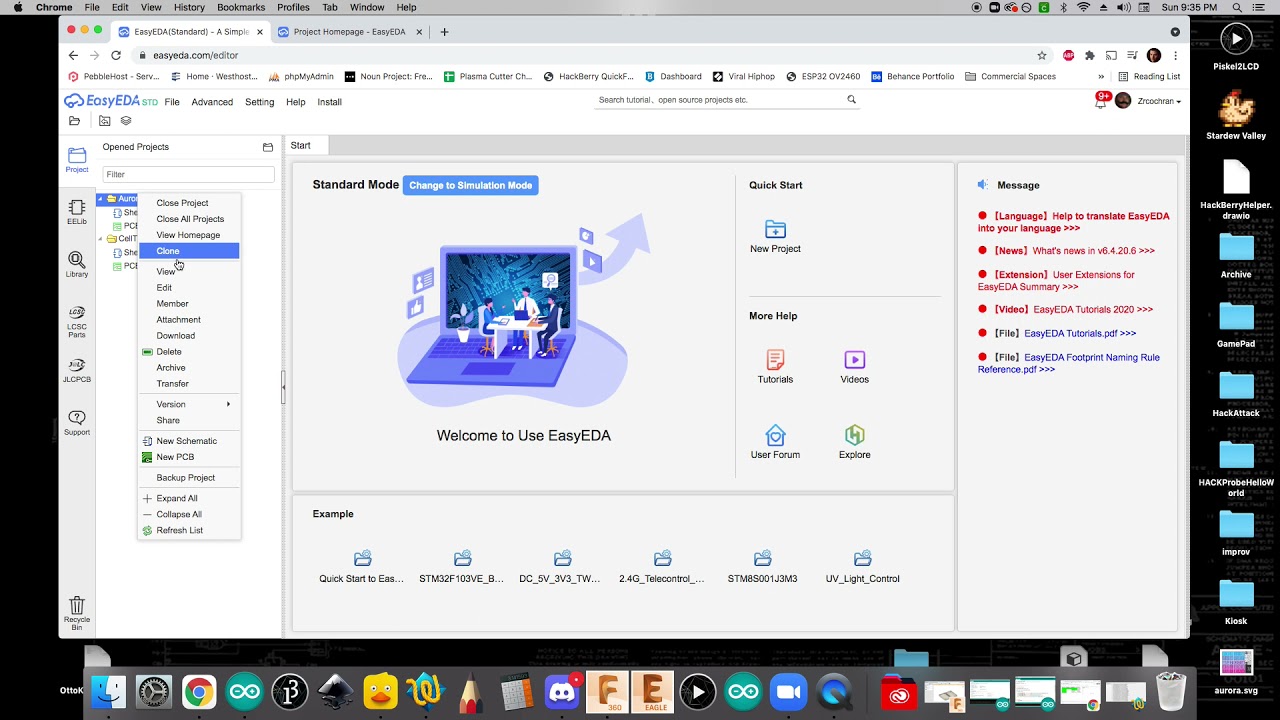
Task: Click Change to Simulation Mode button
Action: tap(470, 185)
